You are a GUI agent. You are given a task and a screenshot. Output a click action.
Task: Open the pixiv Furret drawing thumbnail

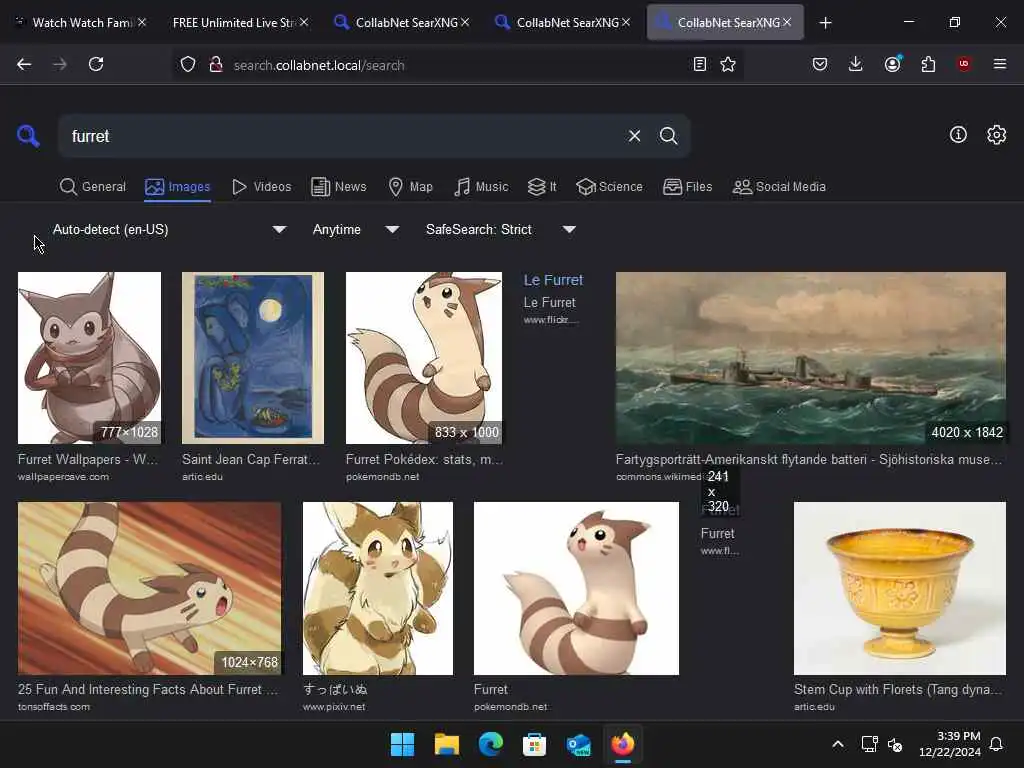[377, 588]
